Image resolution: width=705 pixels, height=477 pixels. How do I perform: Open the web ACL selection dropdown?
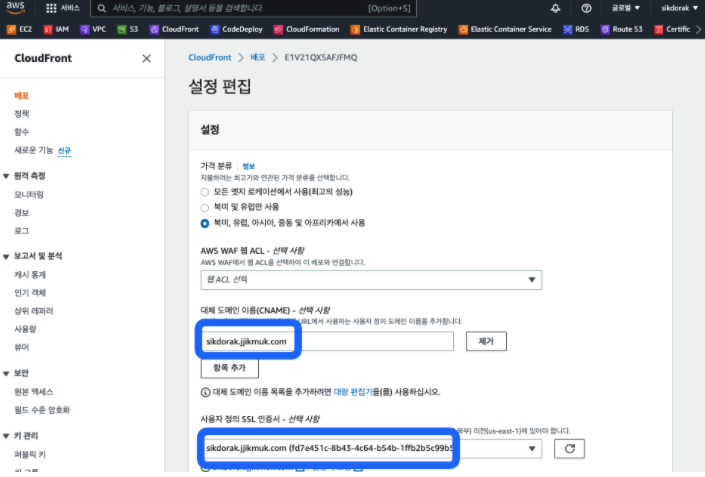[371, 280]
